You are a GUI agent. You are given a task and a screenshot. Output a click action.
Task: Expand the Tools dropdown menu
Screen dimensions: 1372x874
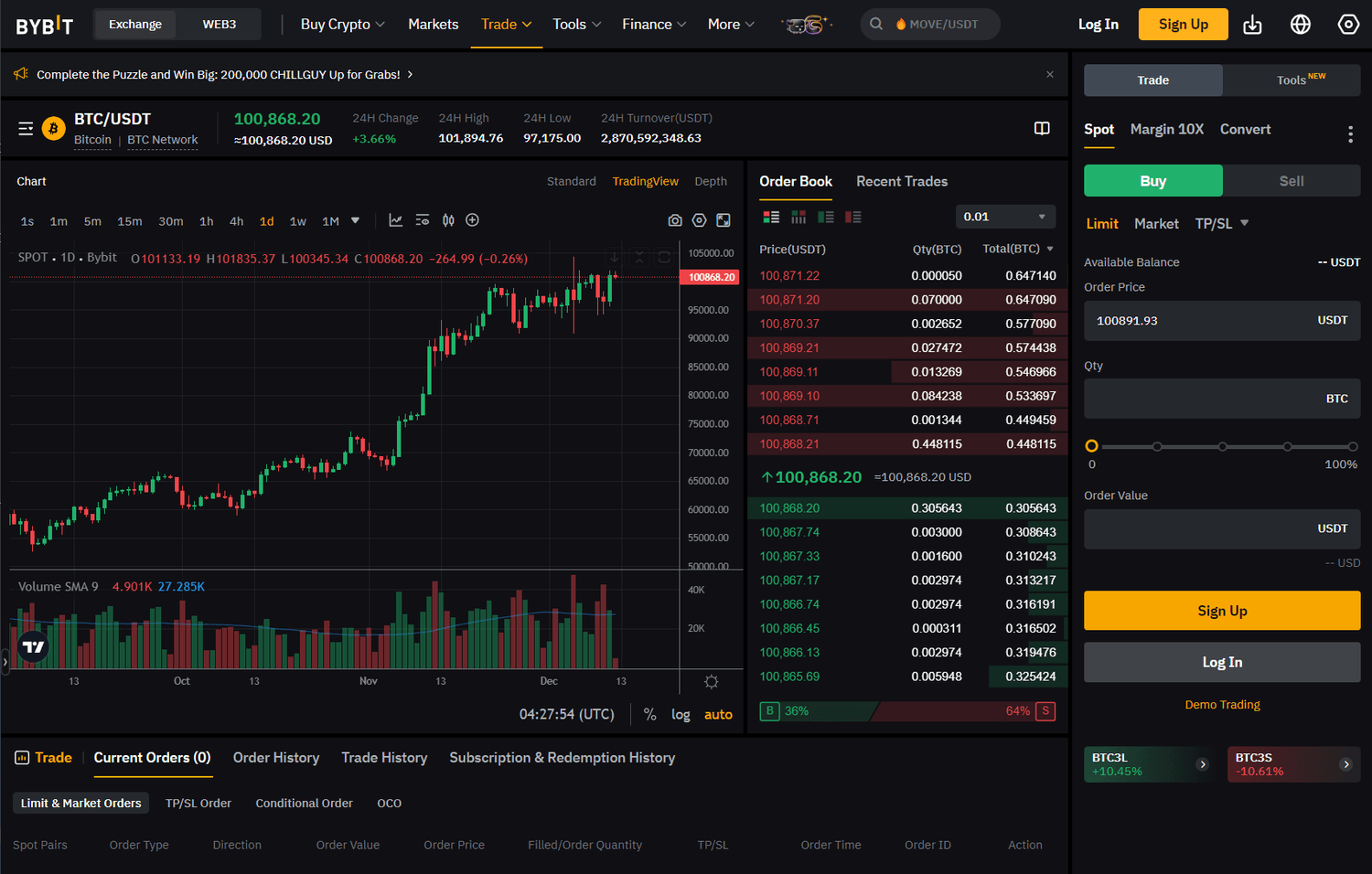pyautogui.click(x=577, y=25)
